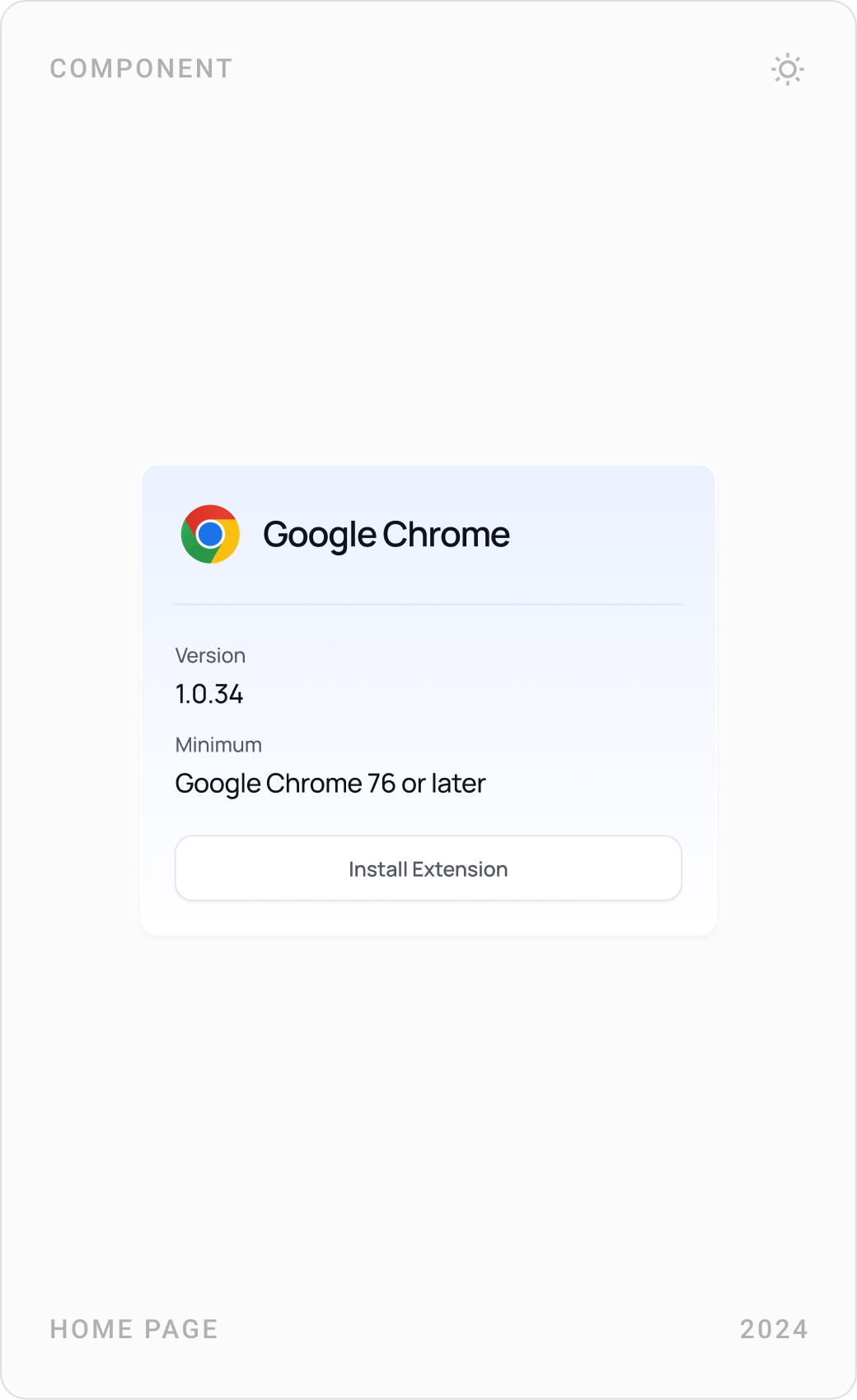Viewport: 857px width, 1400px height.
Task: Select the text Google Chrome 76 or later
Action: pos(330,783)
